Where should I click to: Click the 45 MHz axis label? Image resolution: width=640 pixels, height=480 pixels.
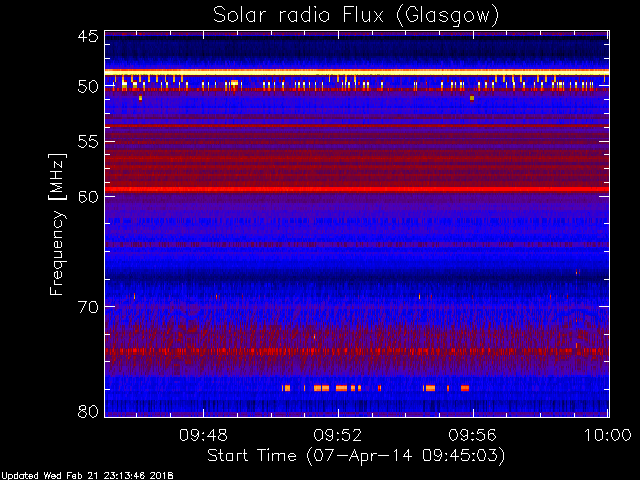pyautogui.click(x=89, y=36)
